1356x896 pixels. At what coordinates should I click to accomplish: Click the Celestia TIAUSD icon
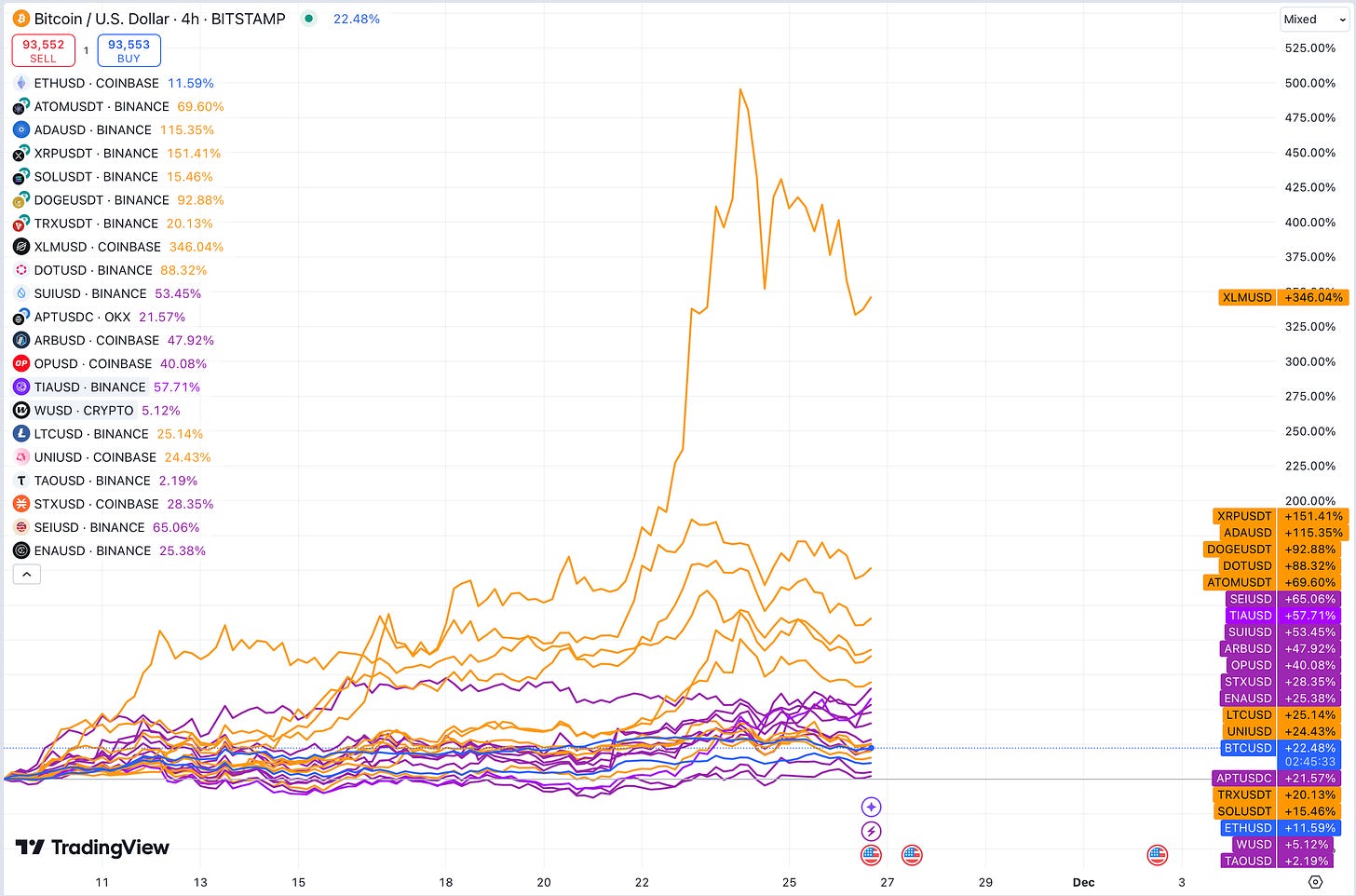(x=21, y=387)
